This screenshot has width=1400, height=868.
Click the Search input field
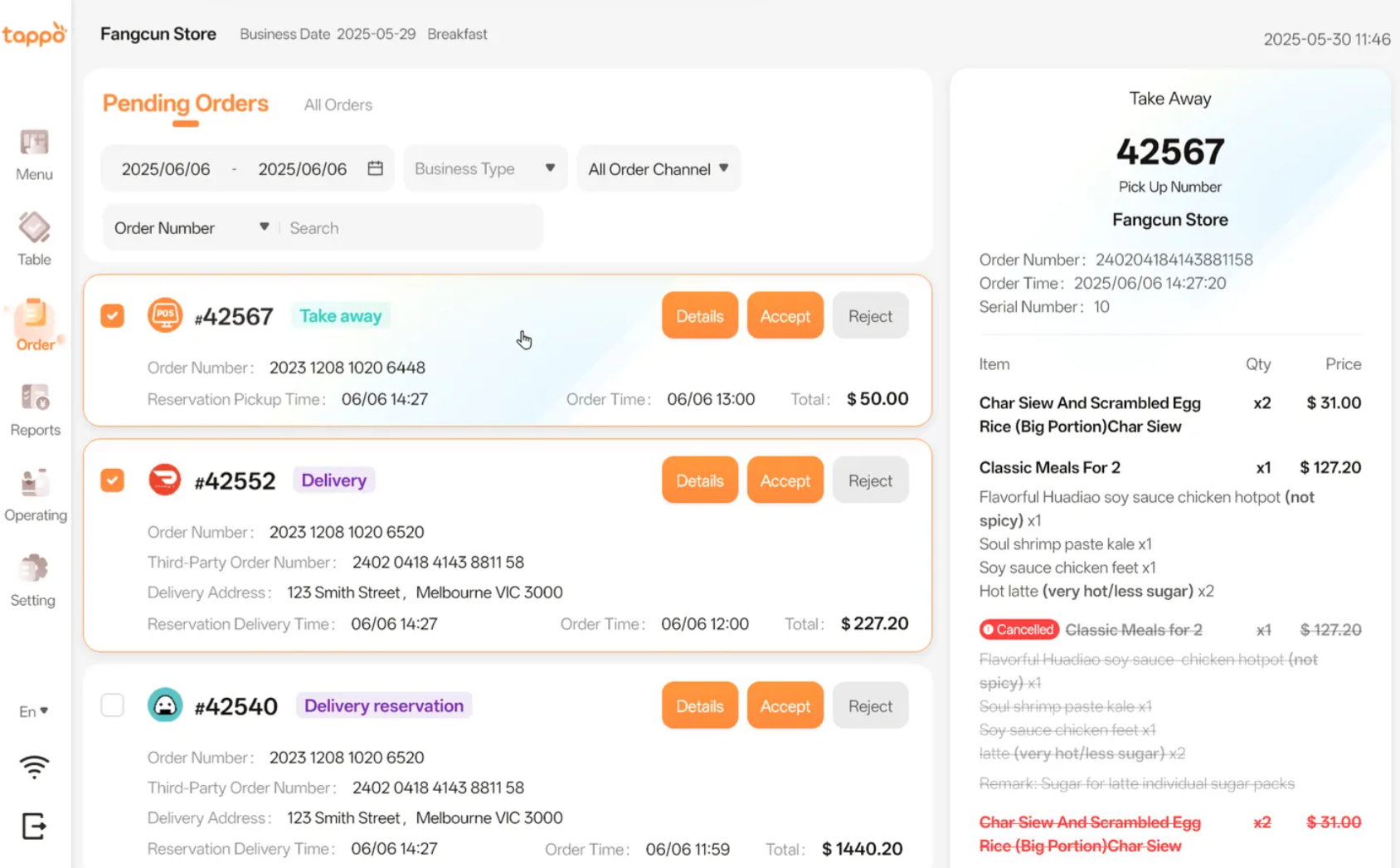[x=411, y=227]
